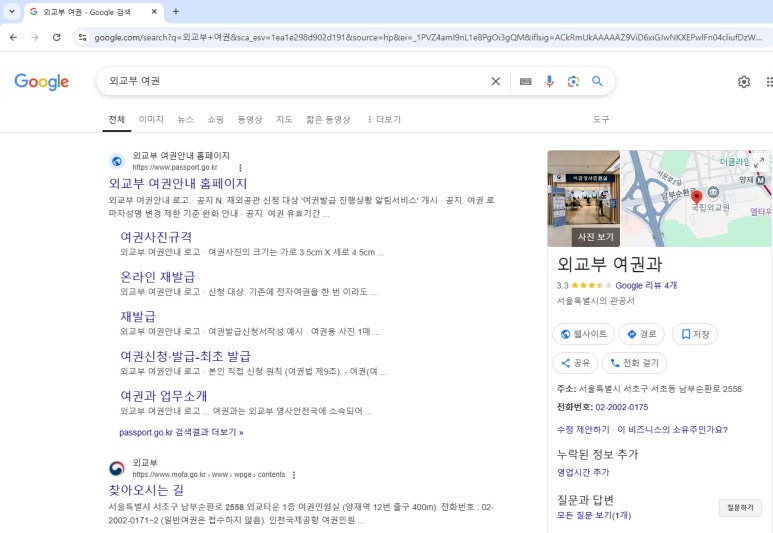The image size is (773, 533).
Task: Share the place with 공유 button
Action: coord(575,363)
